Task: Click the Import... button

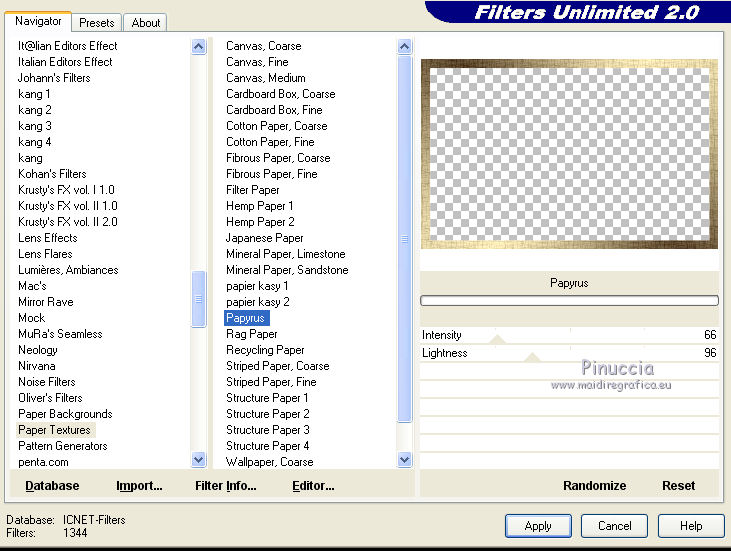Action: (139, 486)
